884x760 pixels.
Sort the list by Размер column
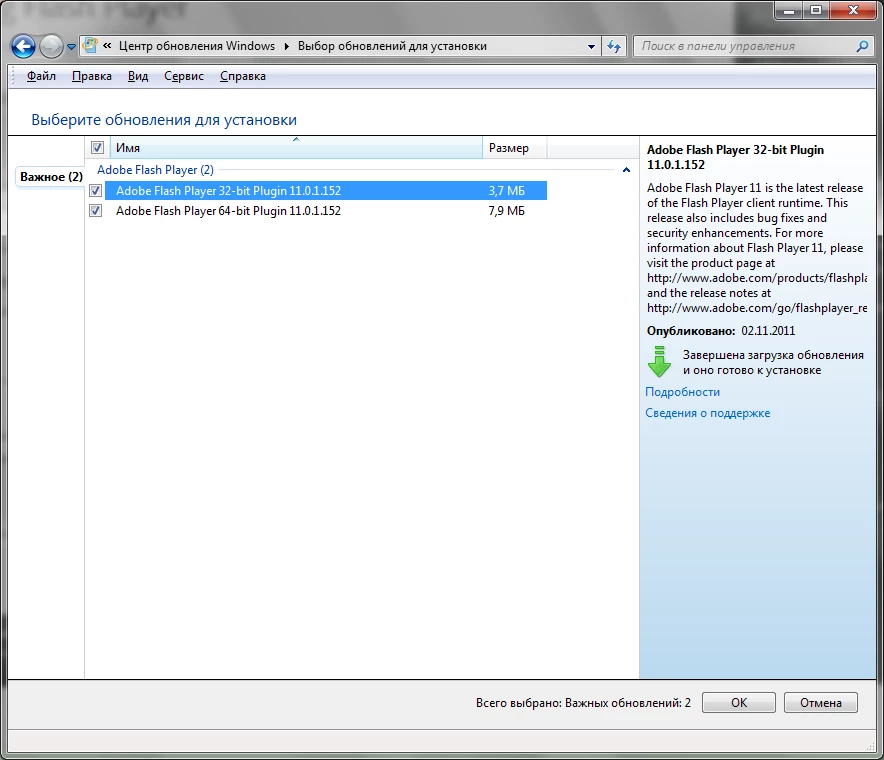[x=514, y=148]
